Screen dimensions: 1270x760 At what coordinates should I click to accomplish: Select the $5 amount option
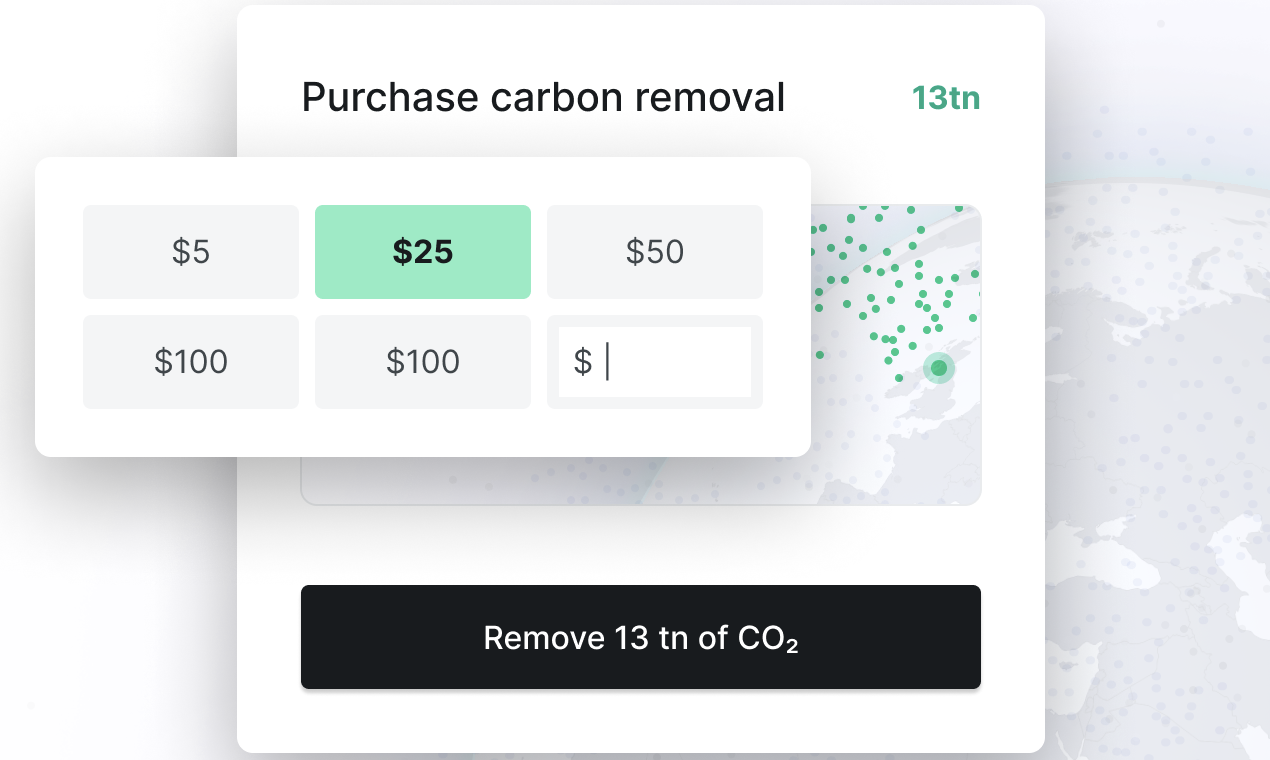(191, 252)
